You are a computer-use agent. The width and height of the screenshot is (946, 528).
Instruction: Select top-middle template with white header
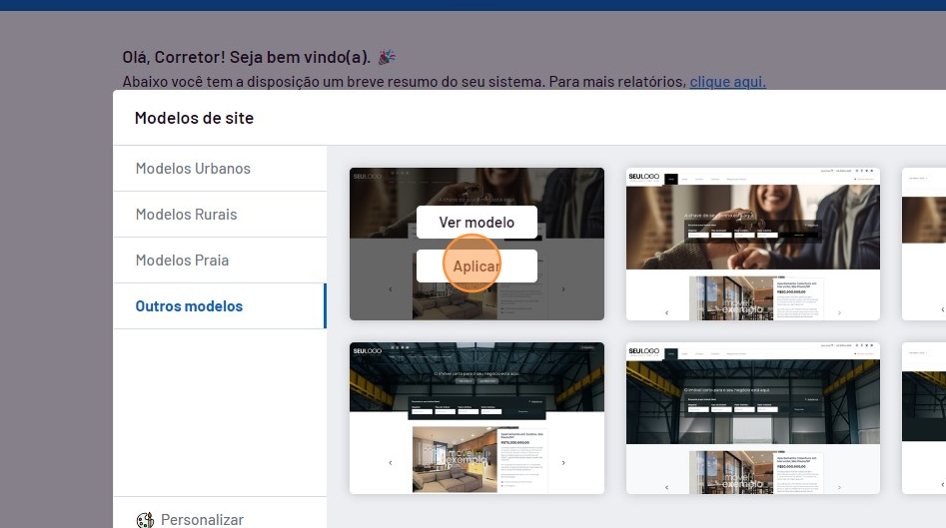(753, 244)
